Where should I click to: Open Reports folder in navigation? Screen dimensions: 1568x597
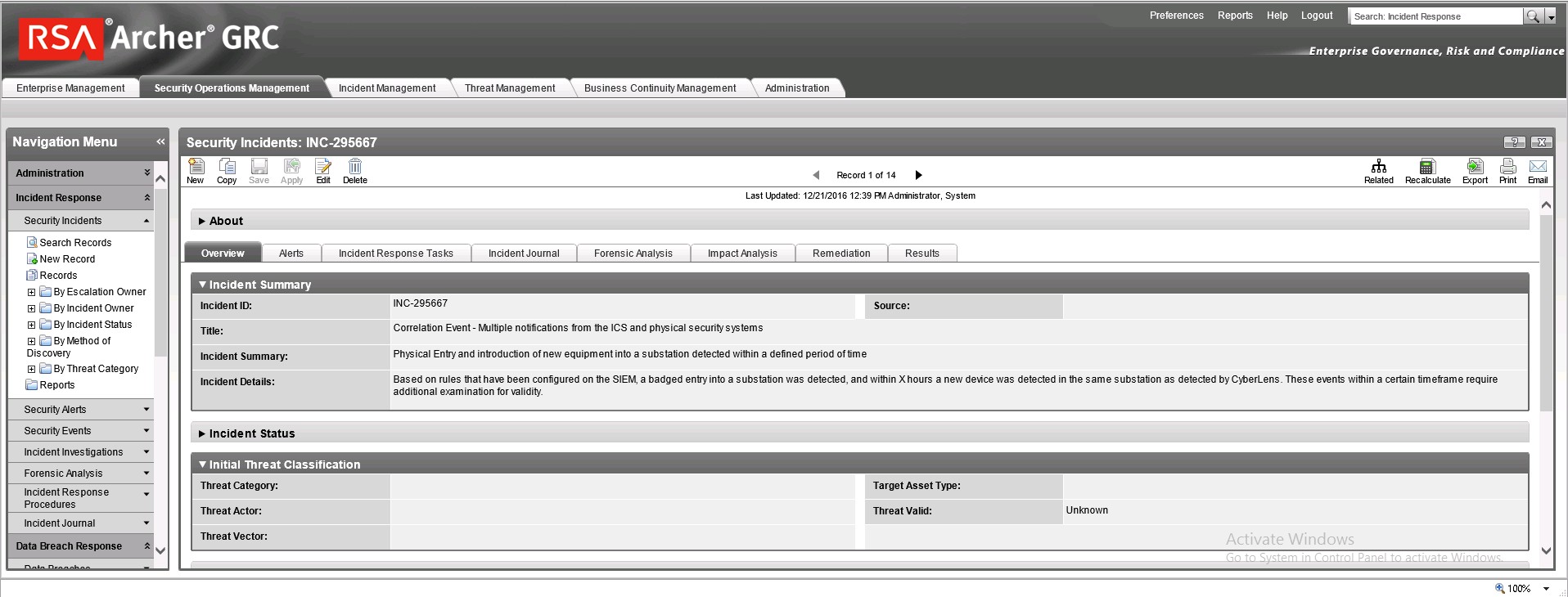click(x=57, y=385)
